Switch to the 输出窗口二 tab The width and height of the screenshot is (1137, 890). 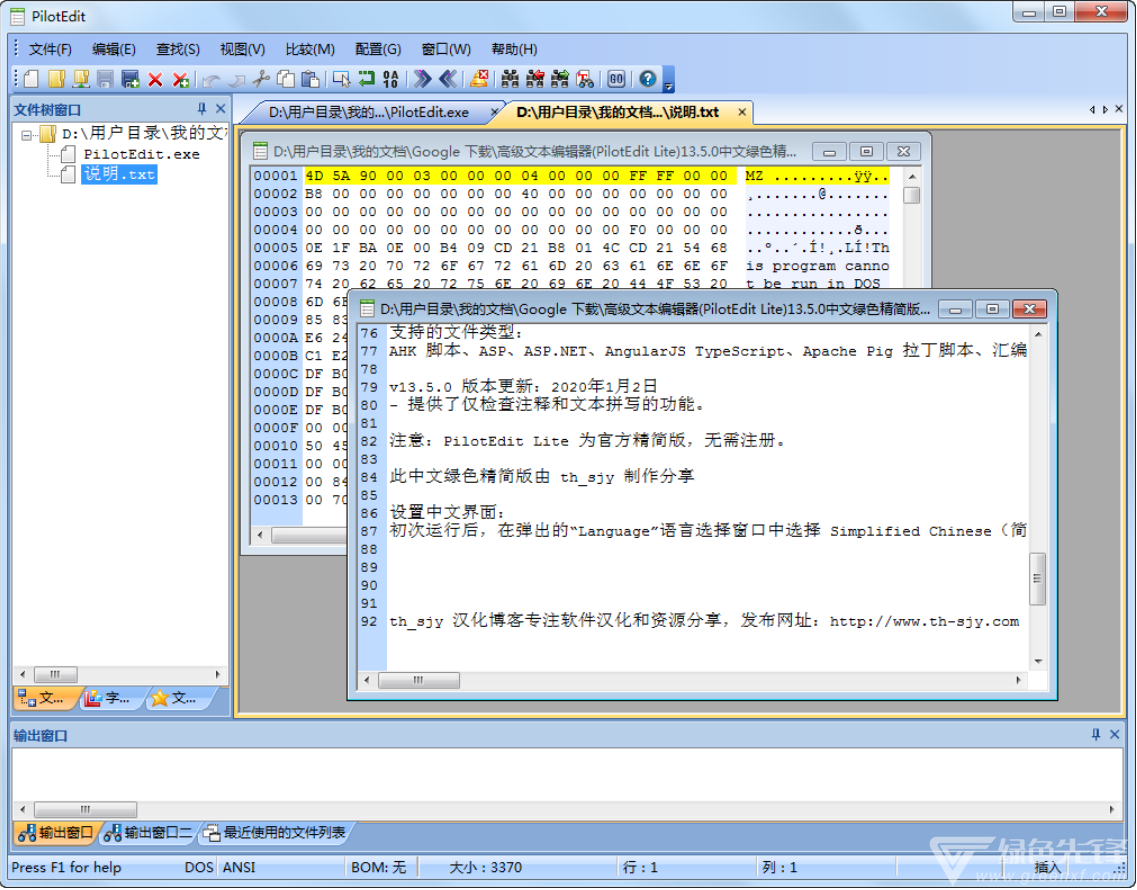(x=149, y=833)
